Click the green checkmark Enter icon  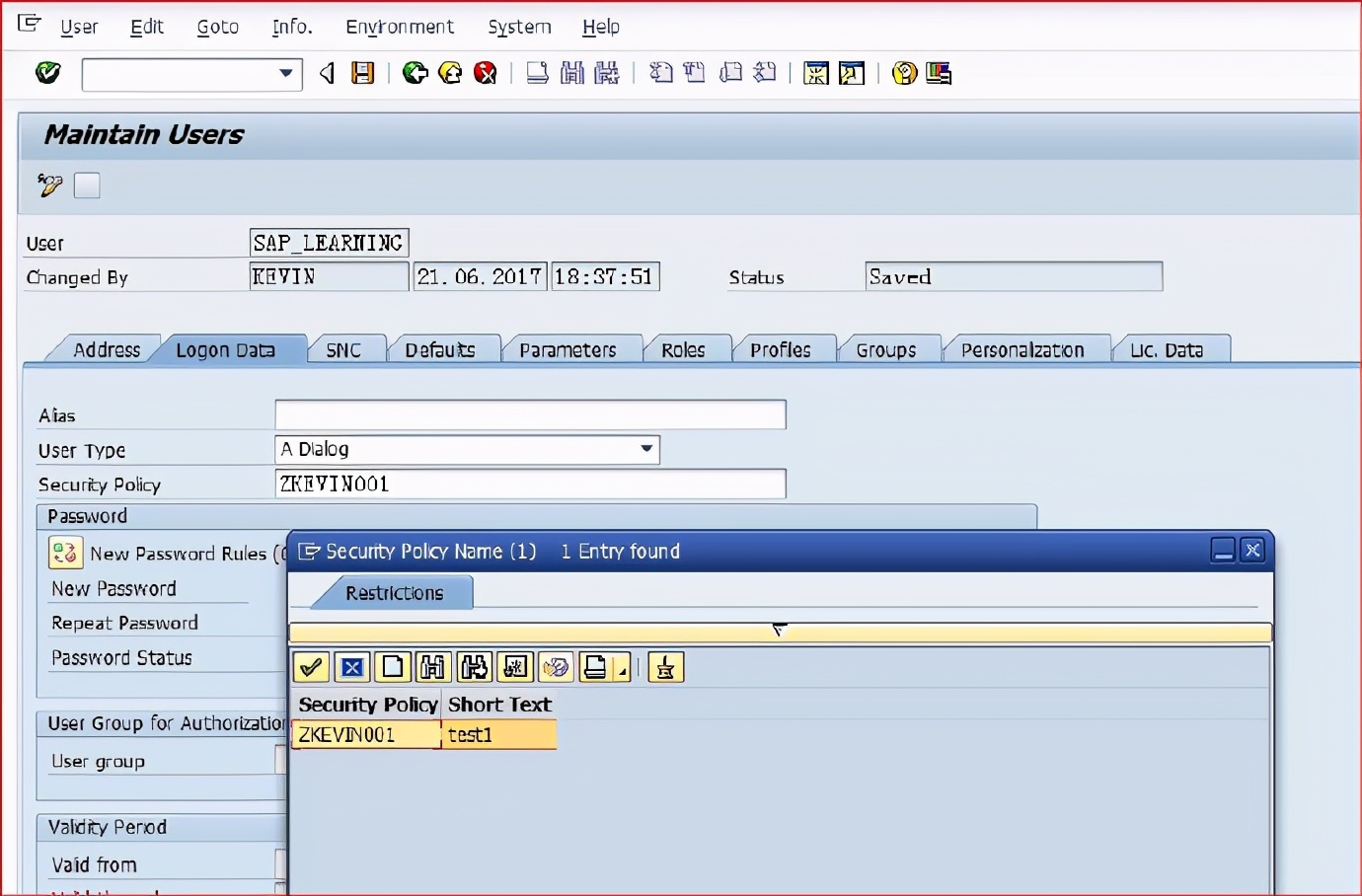(47, 73)
